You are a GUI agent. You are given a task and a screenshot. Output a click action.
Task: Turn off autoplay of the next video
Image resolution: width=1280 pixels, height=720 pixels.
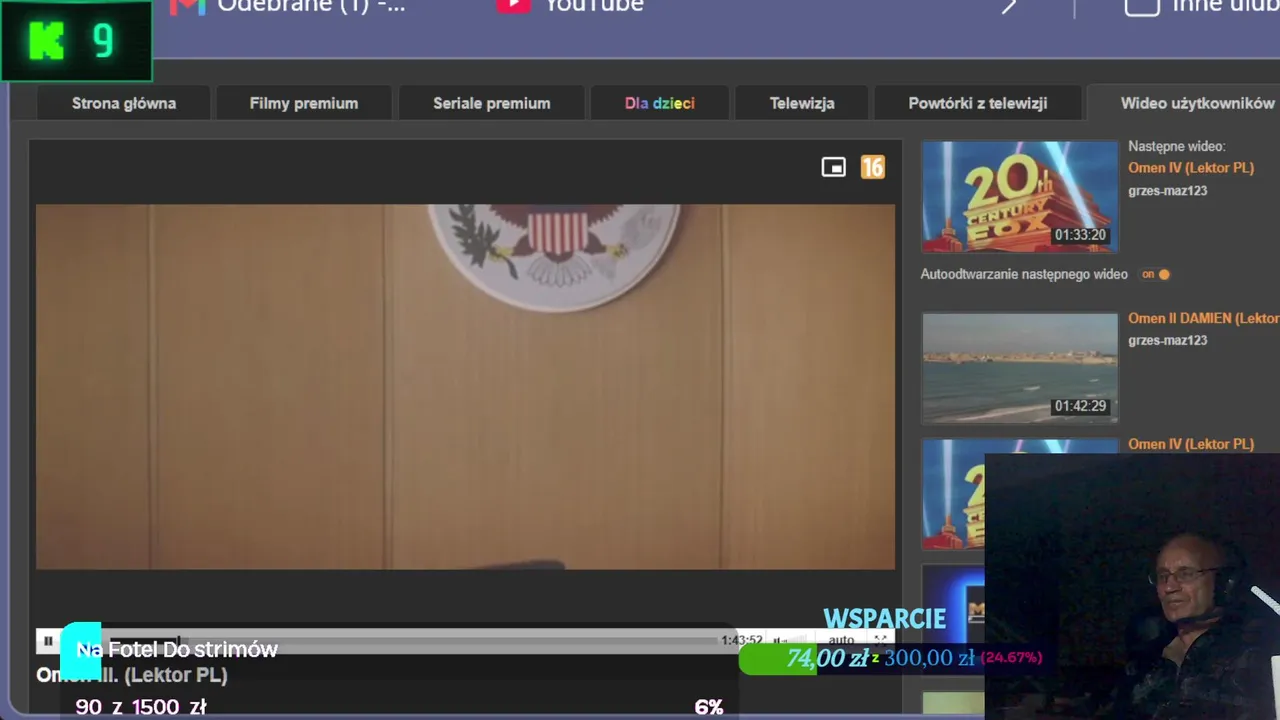pos(1156,274)
